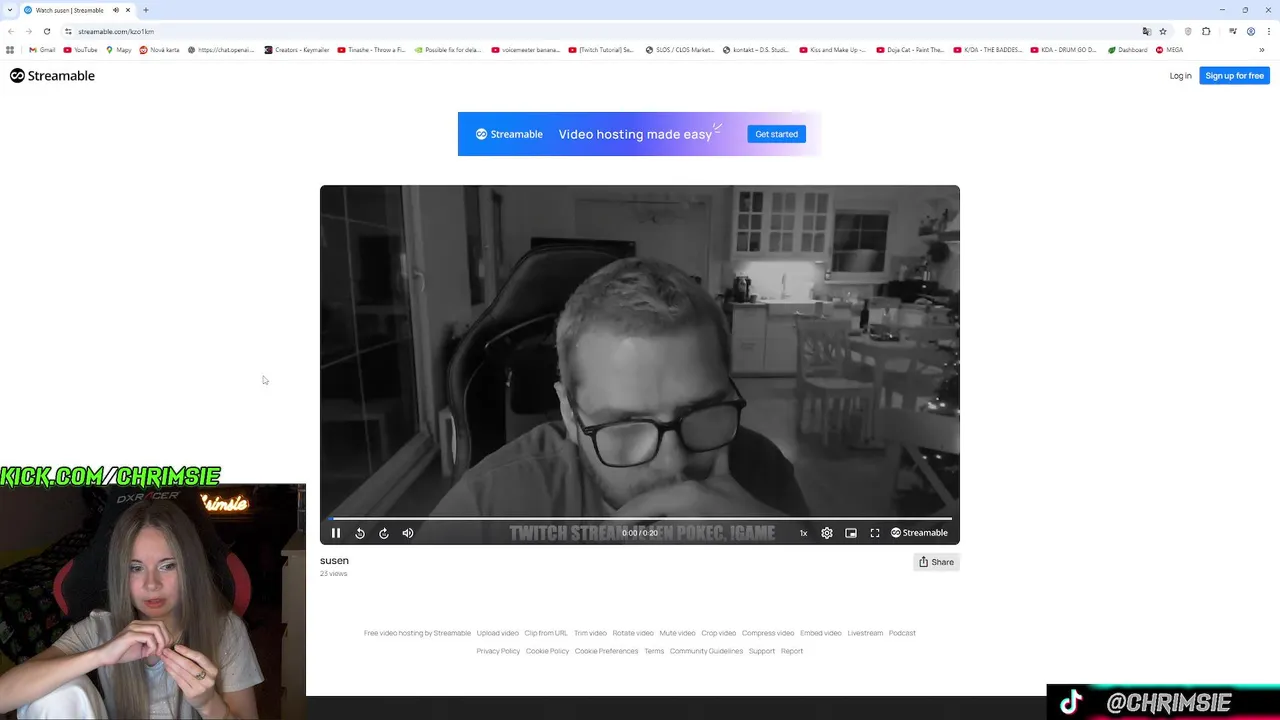Open Chrome three-dot menu
The image size is (1280, 720).
1268,31
